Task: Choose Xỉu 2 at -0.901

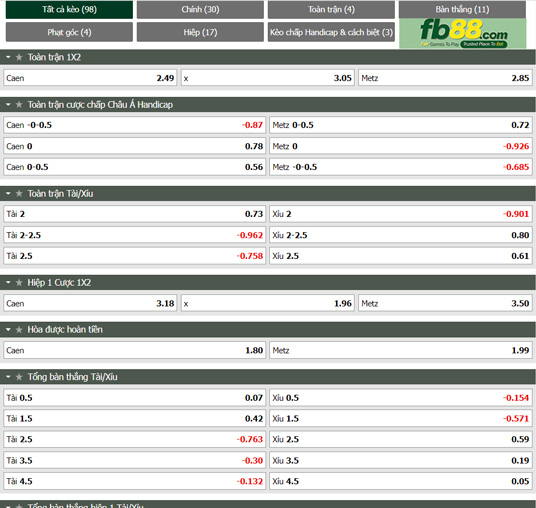Action: 401,214
